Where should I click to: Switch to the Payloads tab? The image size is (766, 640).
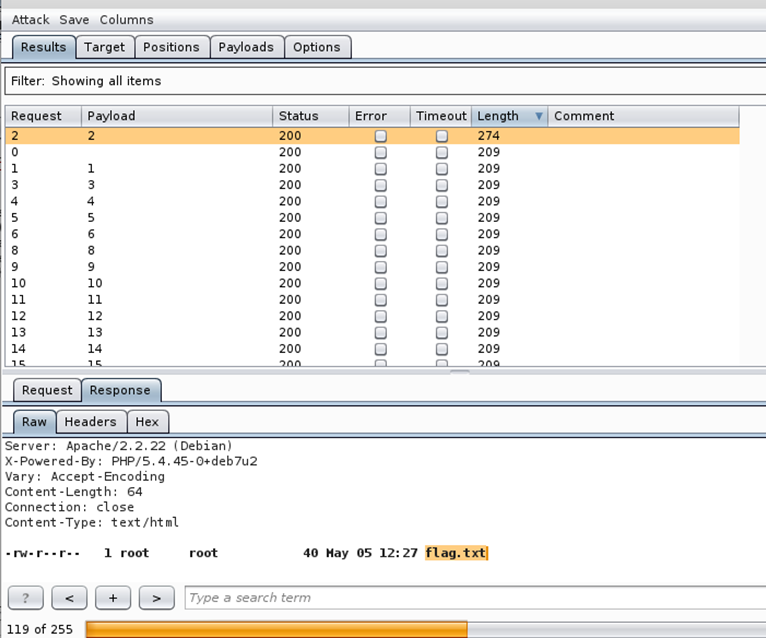(x=245, y=47)
